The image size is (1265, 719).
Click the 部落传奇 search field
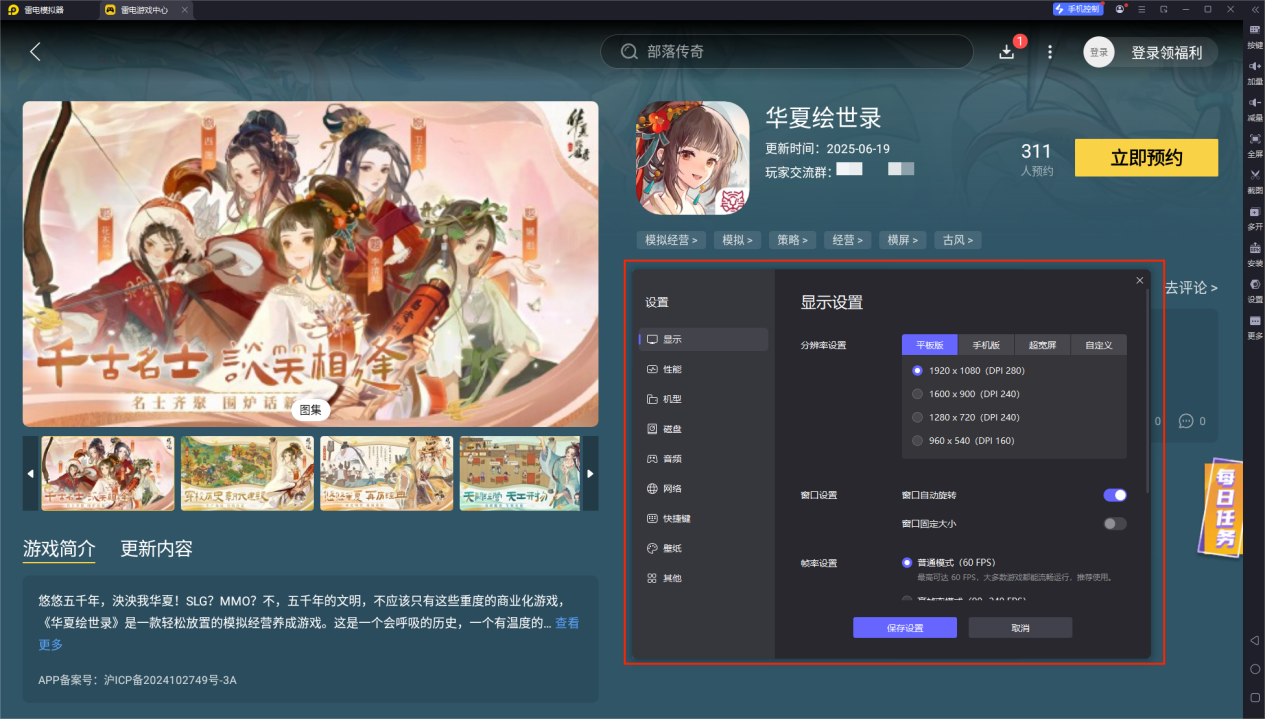[786, 52]
